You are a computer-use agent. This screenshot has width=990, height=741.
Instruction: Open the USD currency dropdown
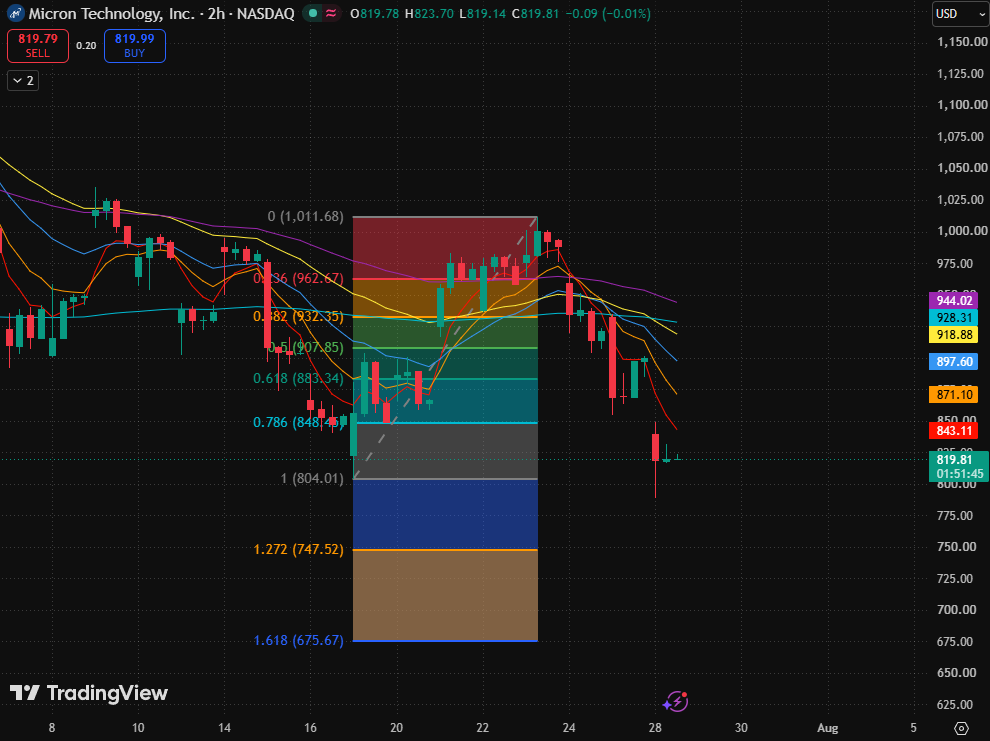[960, 14]
